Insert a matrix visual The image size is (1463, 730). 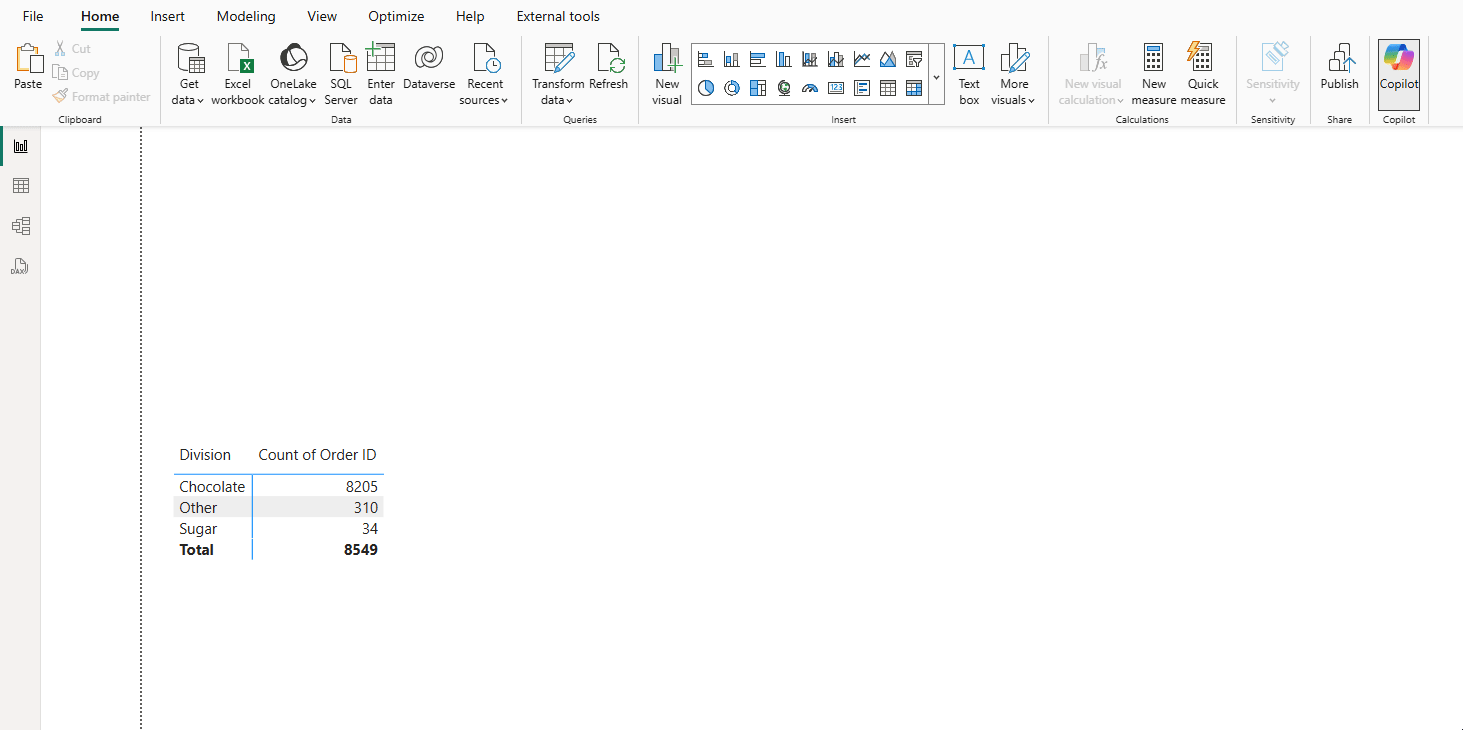[914, 88]
